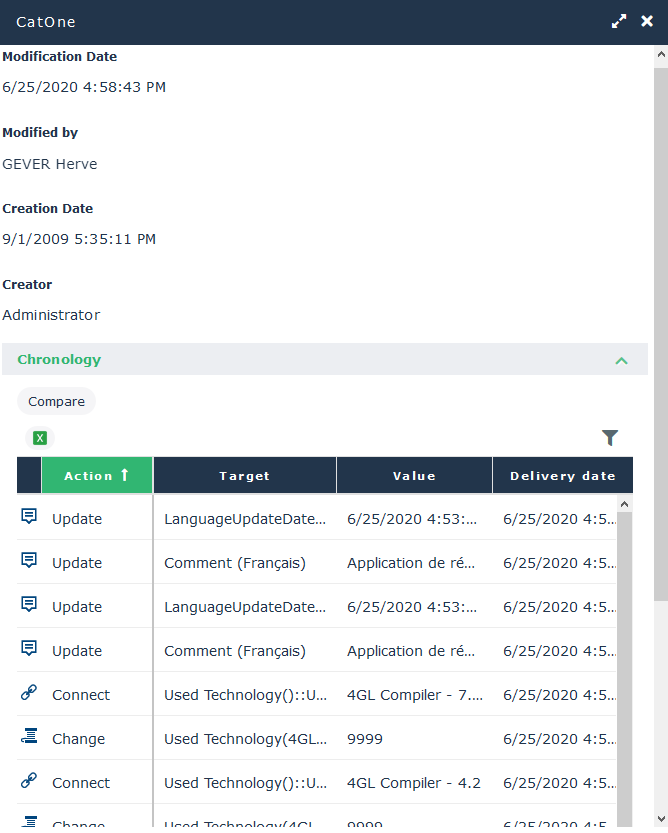Click the fourth Update row comment icon
Image resolution: width=668 pixels, height=833 pixels.
point(29,649)
